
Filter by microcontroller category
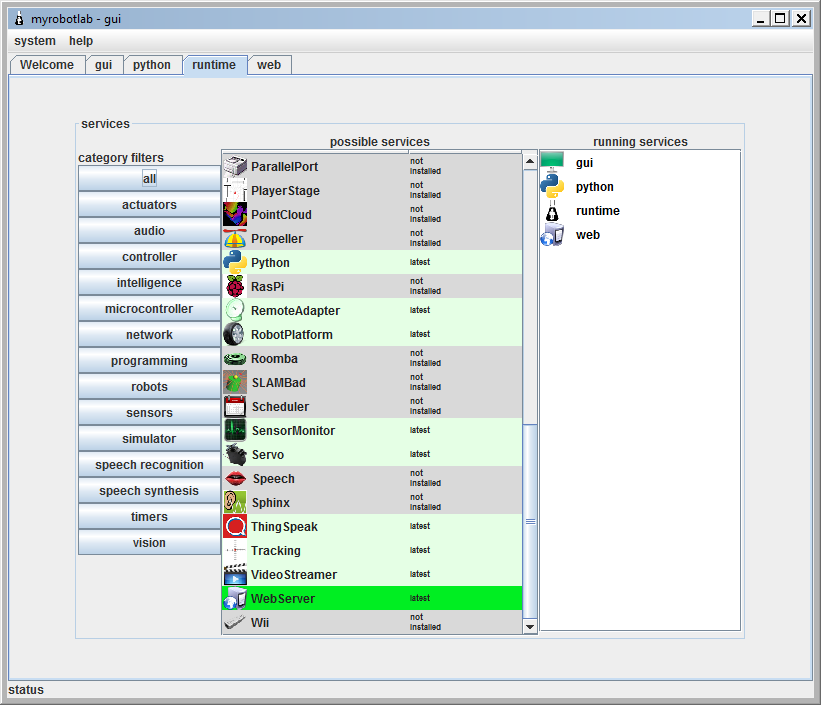[149, 309]
